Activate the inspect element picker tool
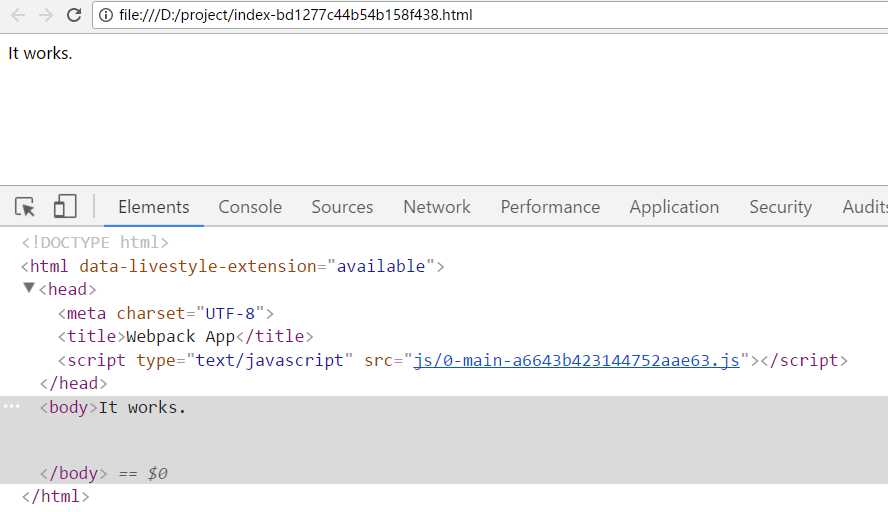 (26, 207)
